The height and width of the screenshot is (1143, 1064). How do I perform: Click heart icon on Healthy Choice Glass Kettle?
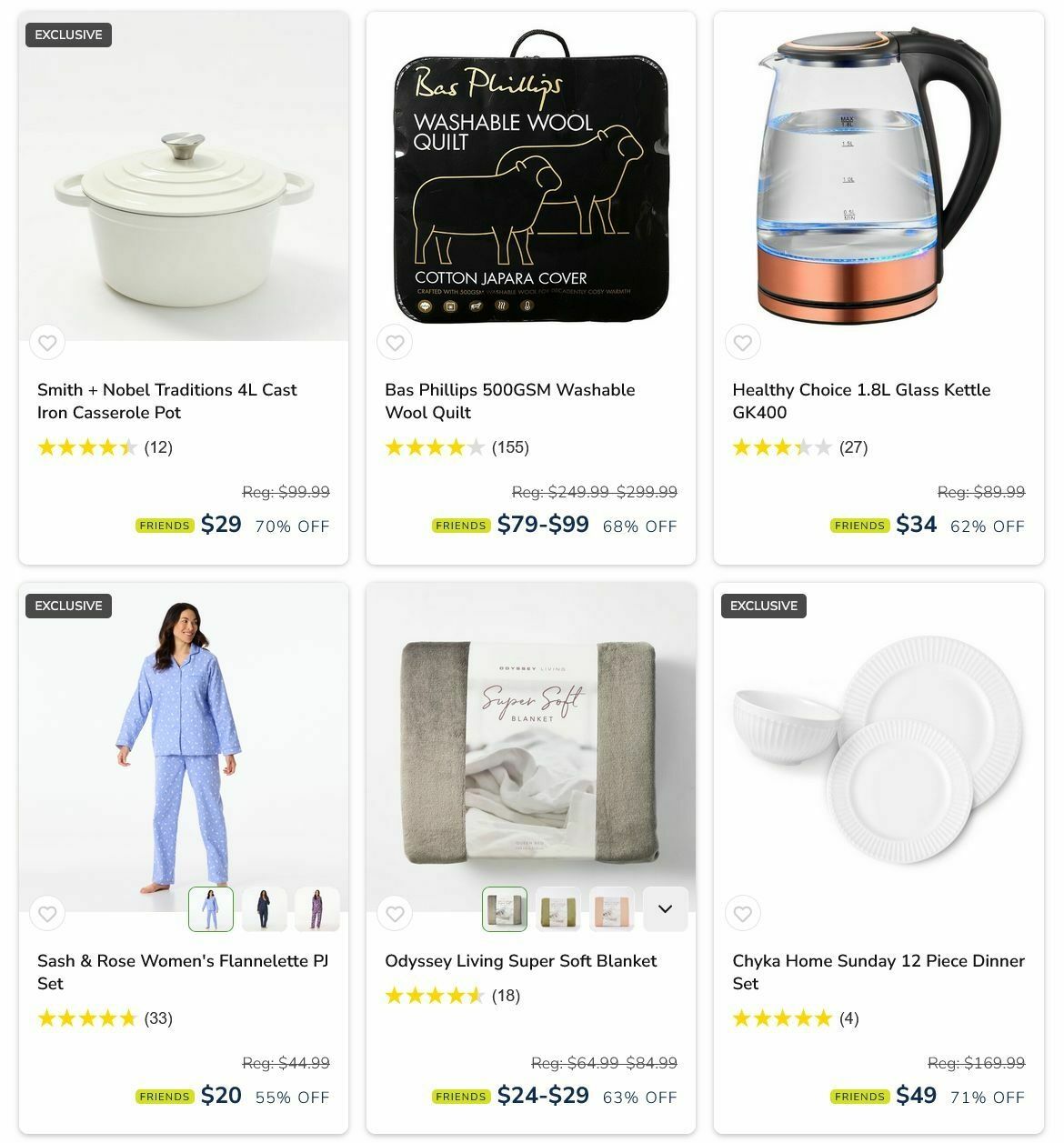[743, 343]
